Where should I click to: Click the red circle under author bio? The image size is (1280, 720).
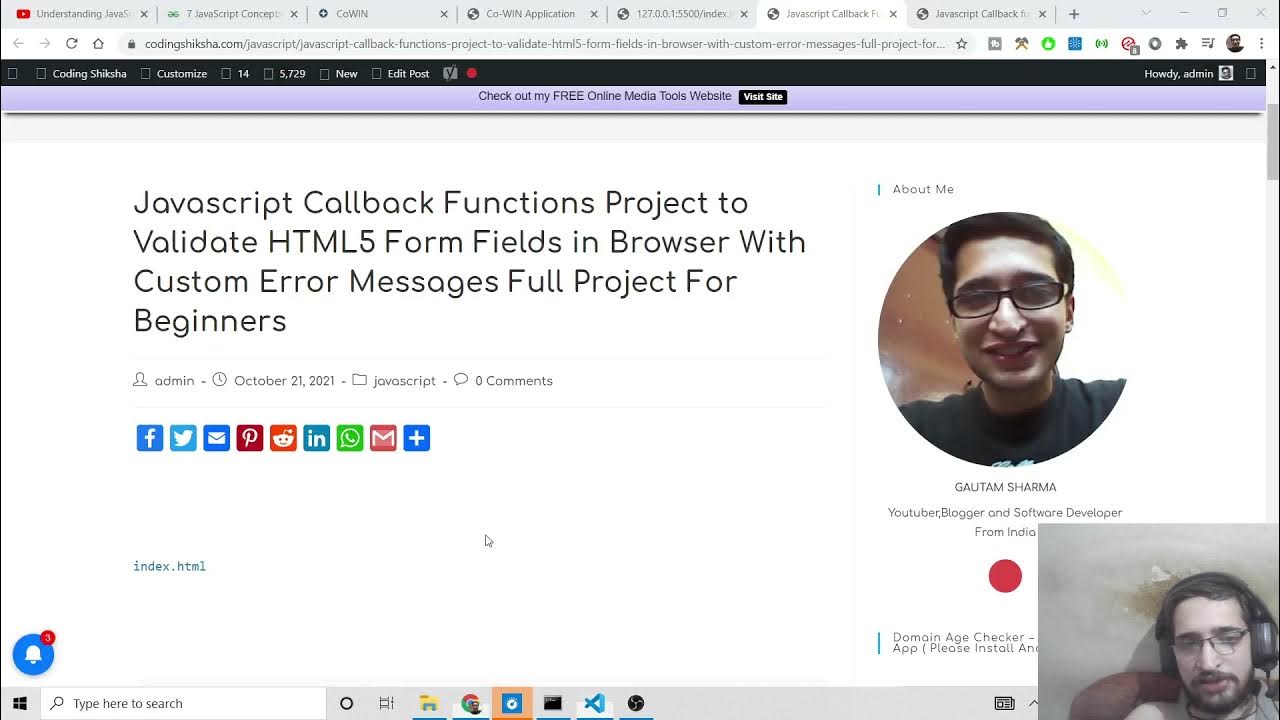pyautogui.click(x=1005, y=576)
